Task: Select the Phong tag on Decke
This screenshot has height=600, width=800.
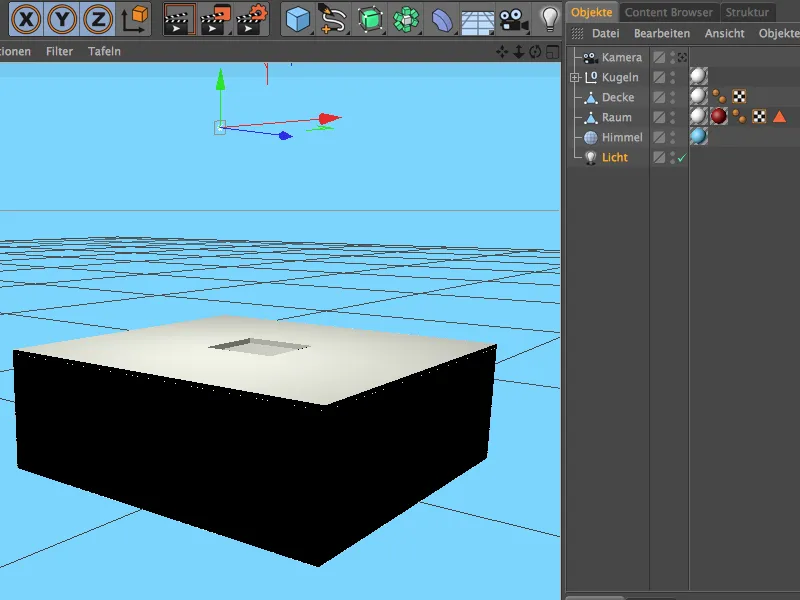Action: coord(719,96)
